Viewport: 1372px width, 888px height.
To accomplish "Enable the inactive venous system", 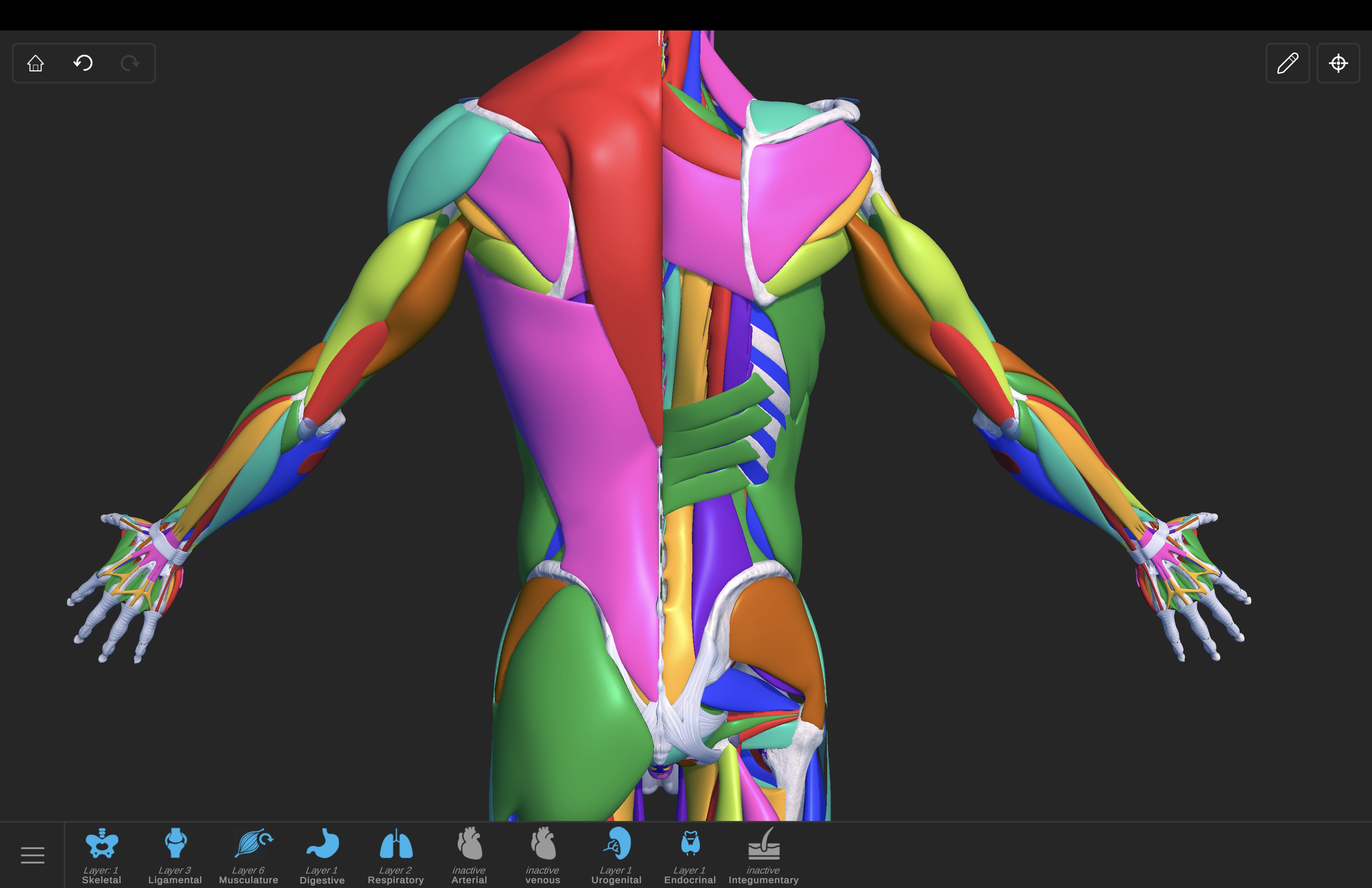I will [542, 844].
